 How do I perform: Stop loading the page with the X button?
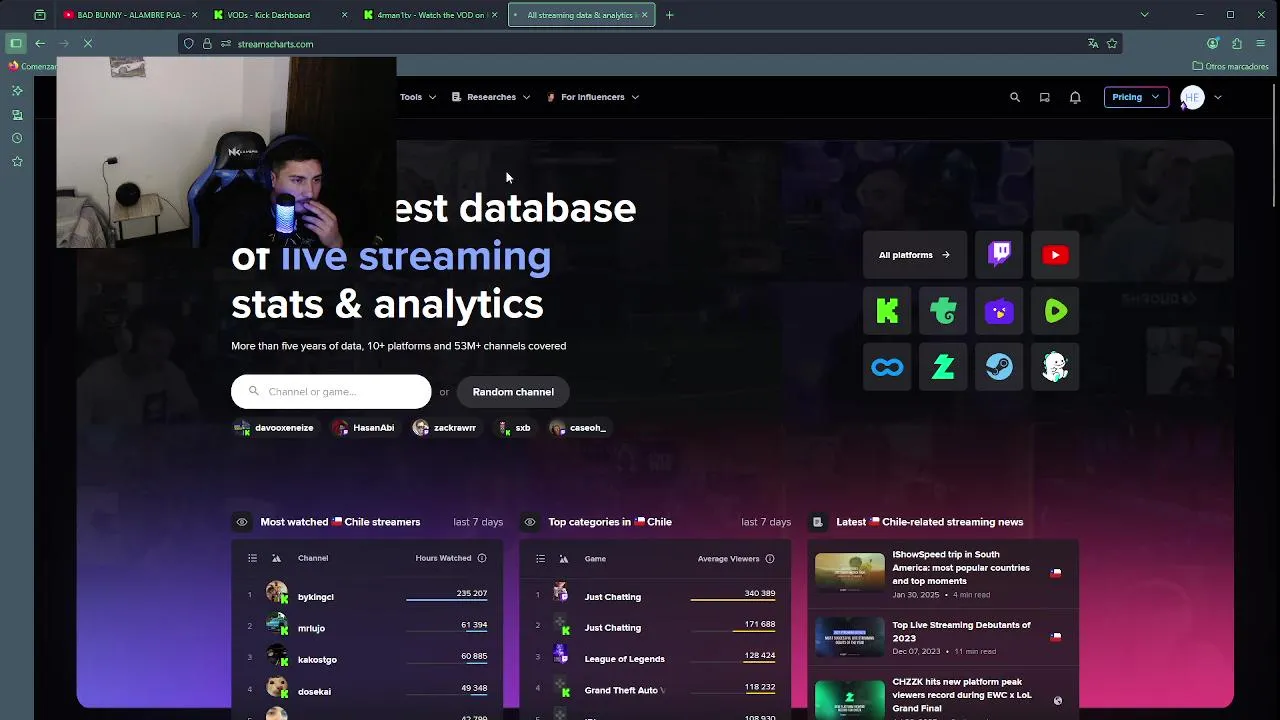tap(88, 43)
